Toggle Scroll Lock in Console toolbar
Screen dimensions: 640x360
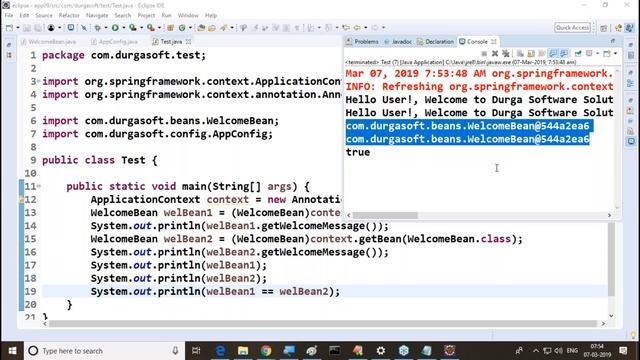(x=531, y=53)
